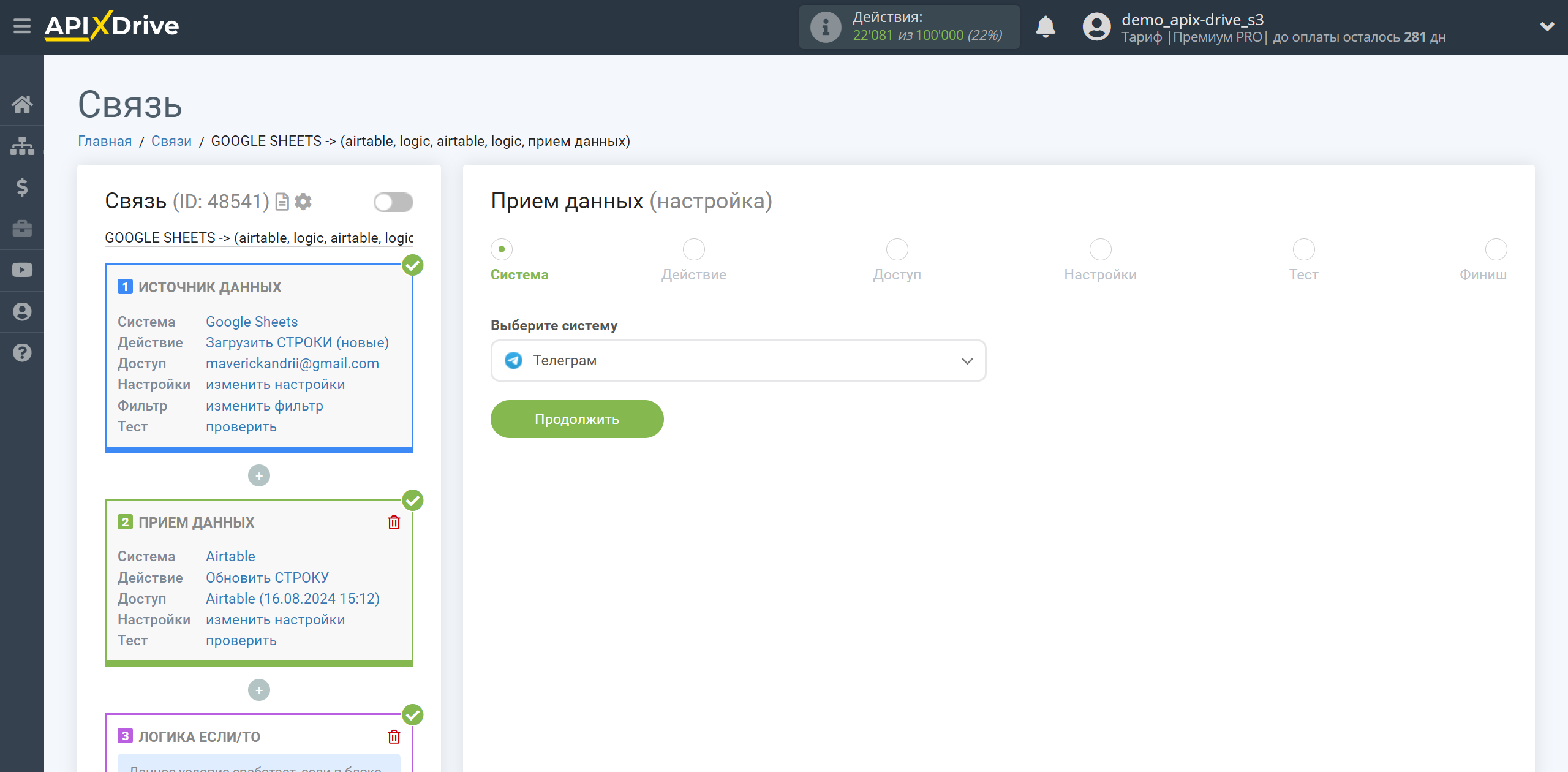Open the notifications bell
Viewport: 1568px width, 772px height.
(x=1046, y=27)
